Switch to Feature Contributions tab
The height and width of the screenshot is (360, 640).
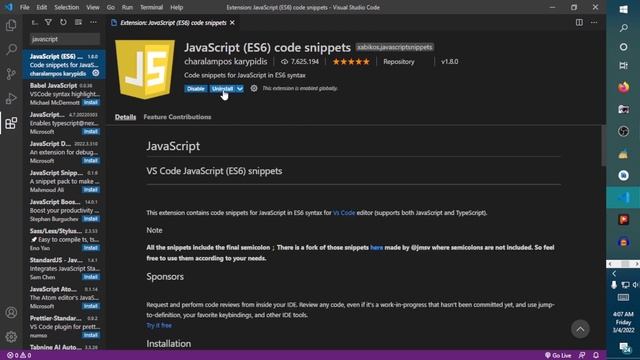(177, 117)
